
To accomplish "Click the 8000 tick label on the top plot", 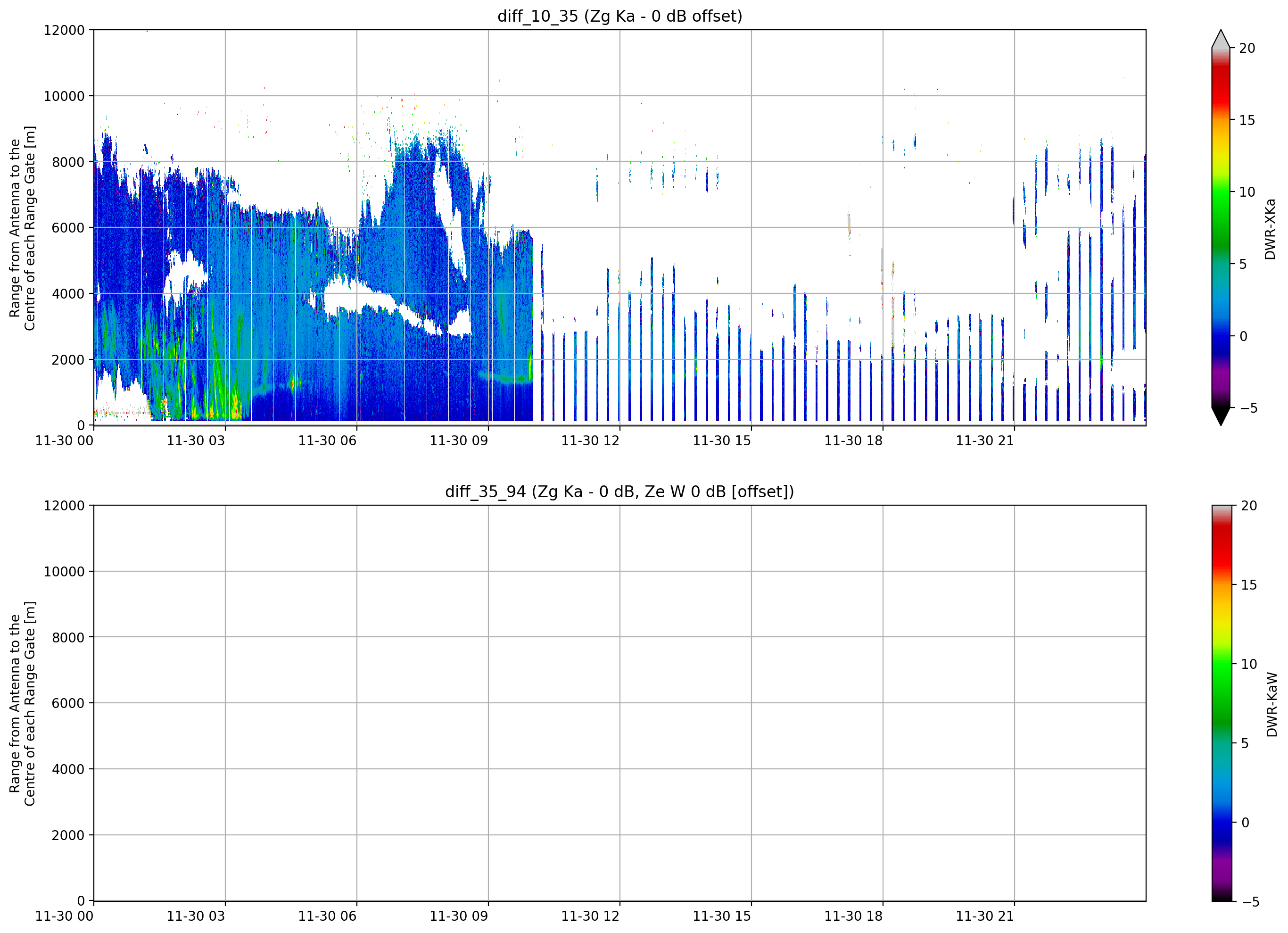I will pyautogui.click(x=68, y=162).
